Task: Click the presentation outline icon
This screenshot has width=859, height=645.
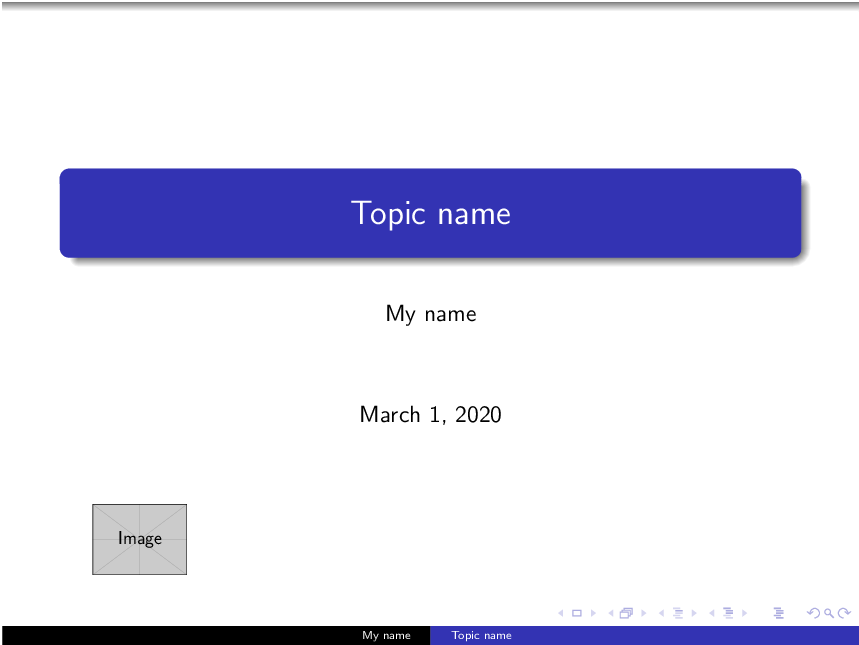Action: (780, 613)
